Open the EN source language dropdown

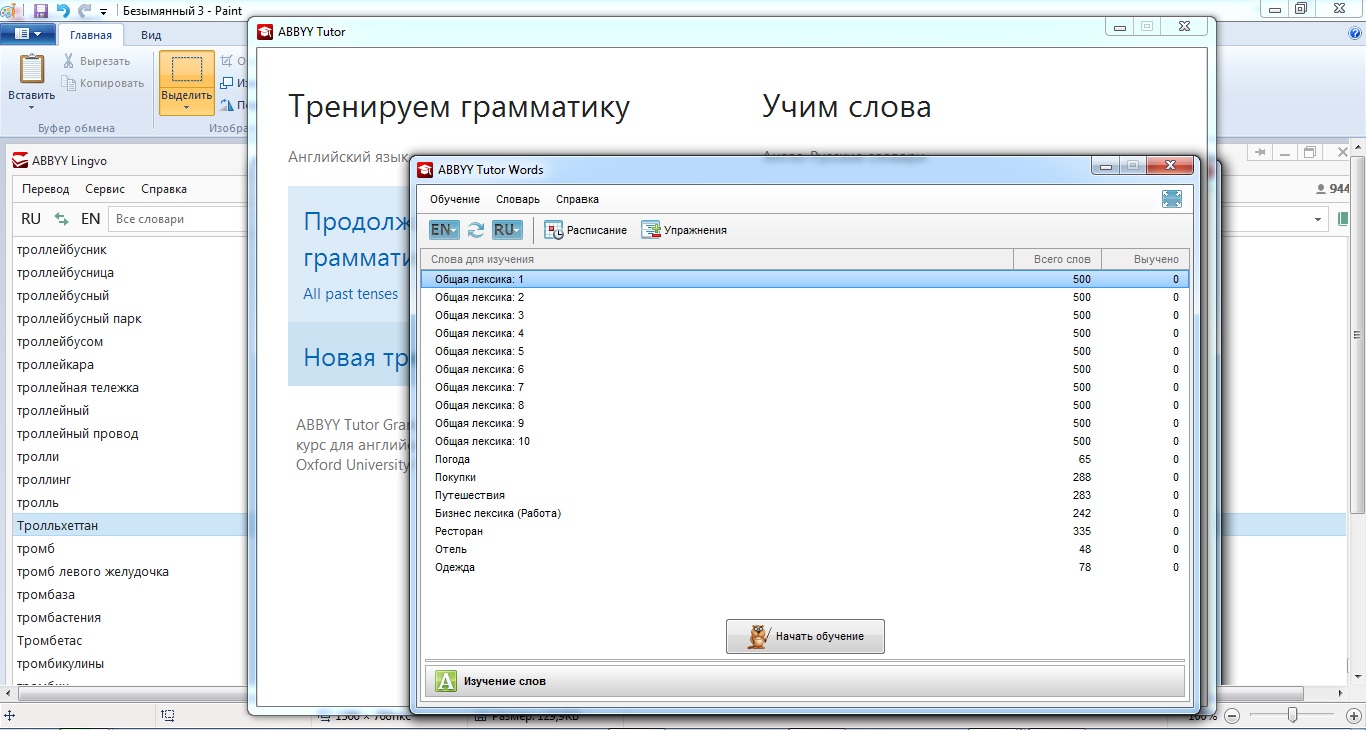[x=444, y=230]
